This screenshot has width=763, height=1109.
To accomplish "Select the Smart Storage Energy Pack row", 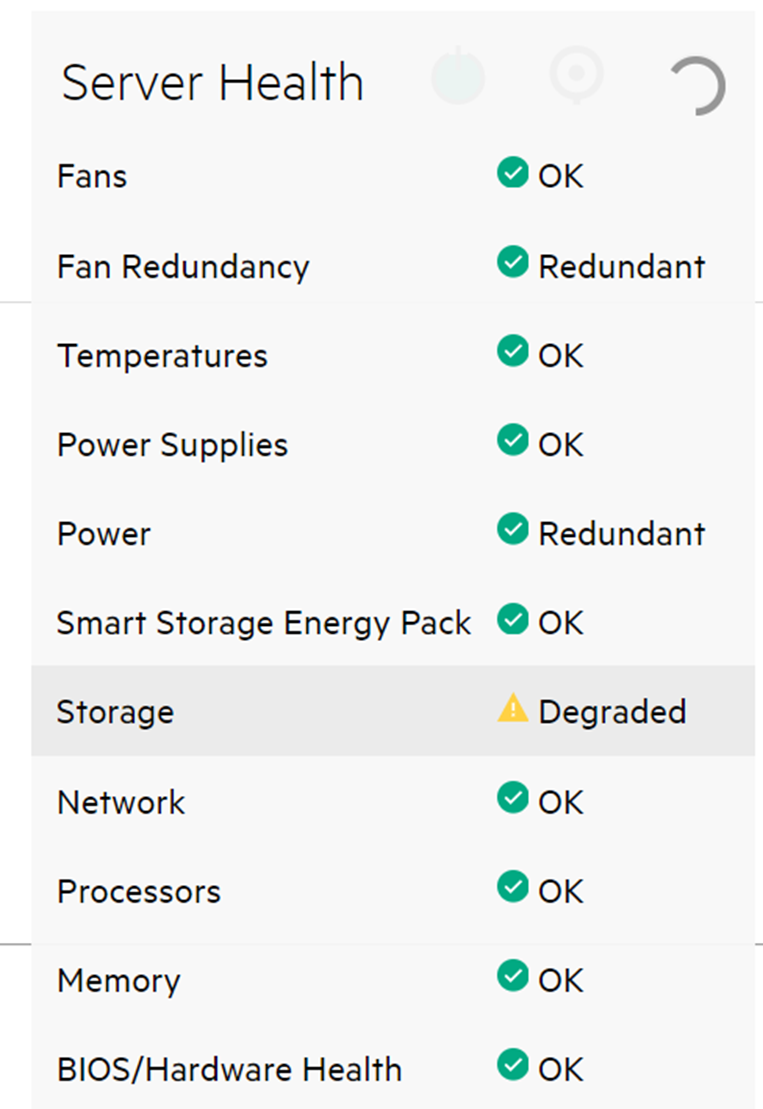I will tap(393, 623).
